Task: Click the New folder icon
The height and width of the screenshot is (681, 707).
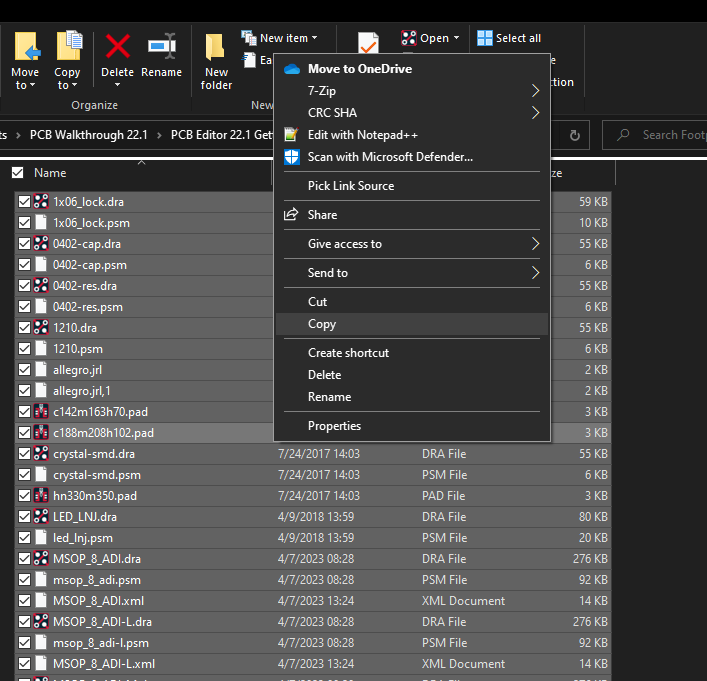Action: point(215,46)
